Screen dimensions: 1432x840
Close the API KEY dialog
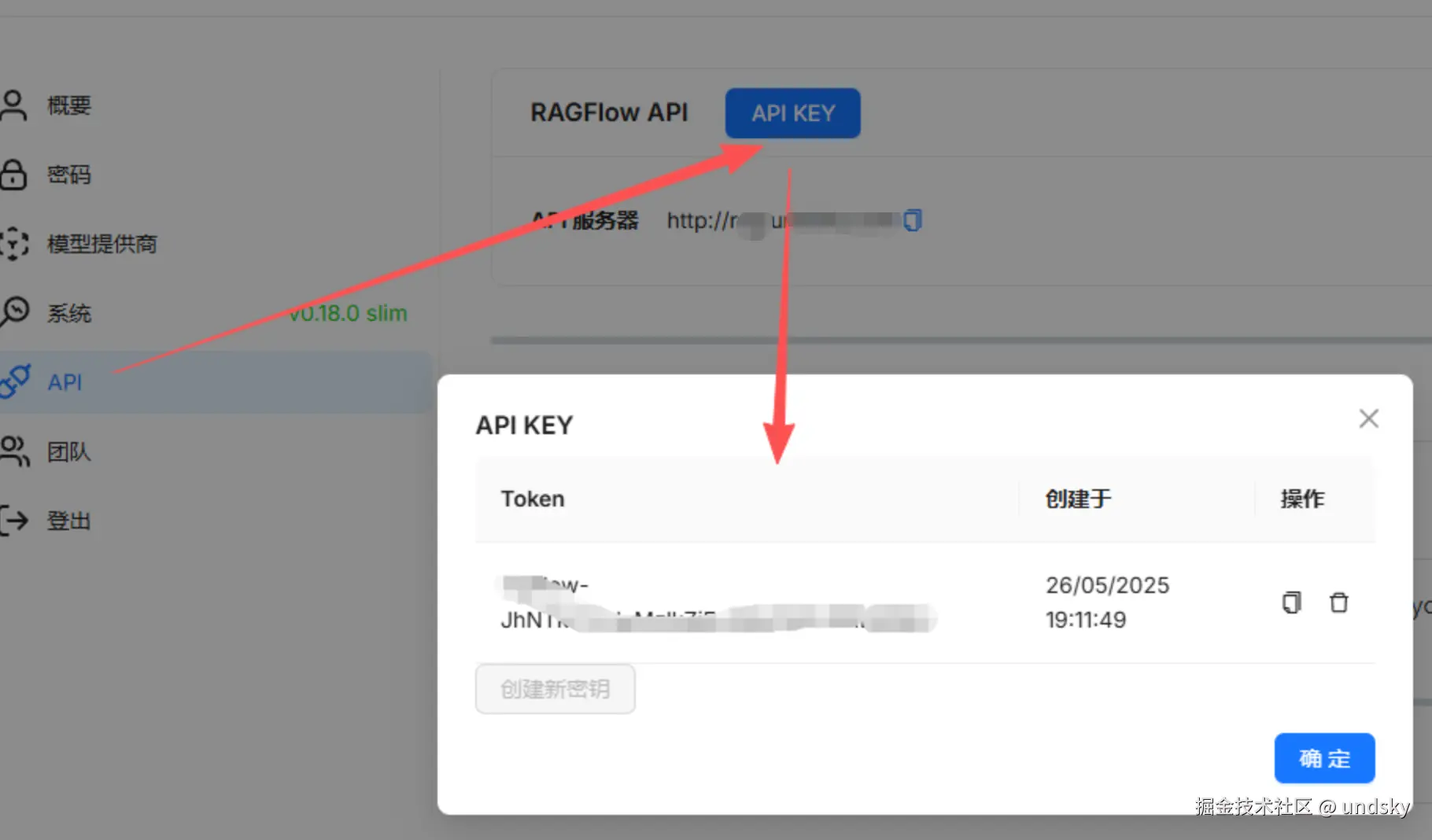[x=1368, y=418]
